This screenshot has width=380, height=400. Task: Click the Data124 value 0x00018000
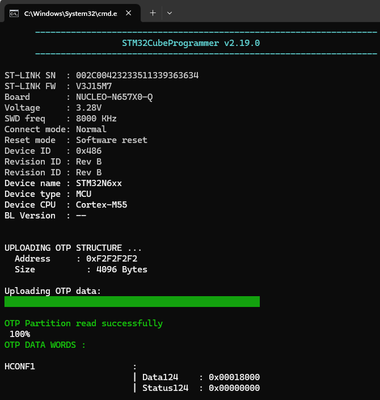pyautogui.click(x=234, y=377)
